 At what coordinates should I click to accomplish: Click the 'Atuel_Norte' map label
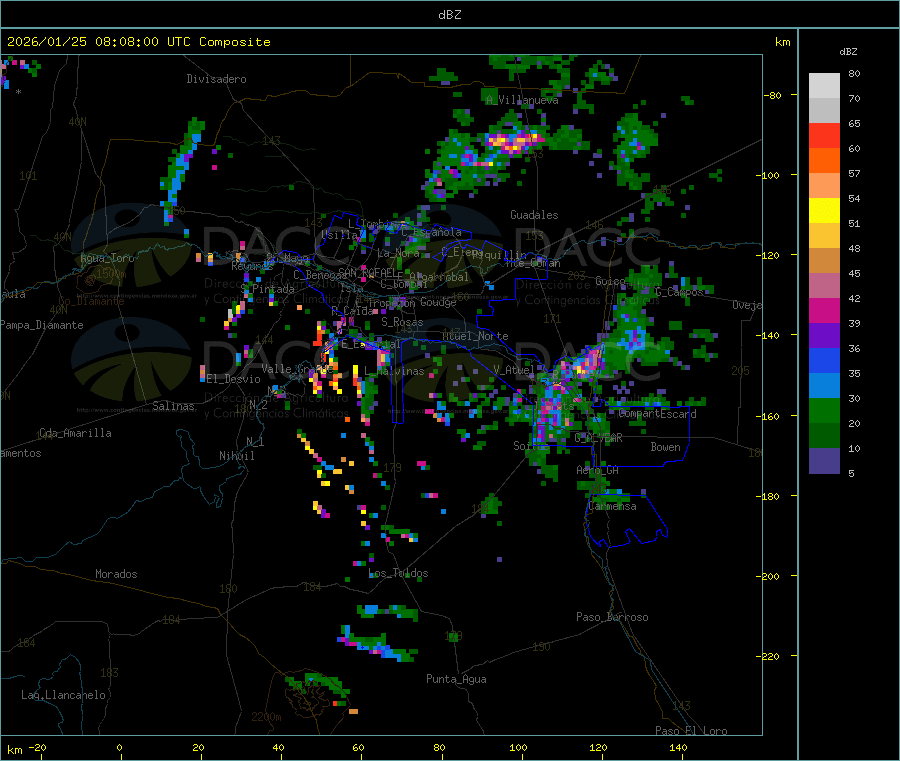coord(475,336)
